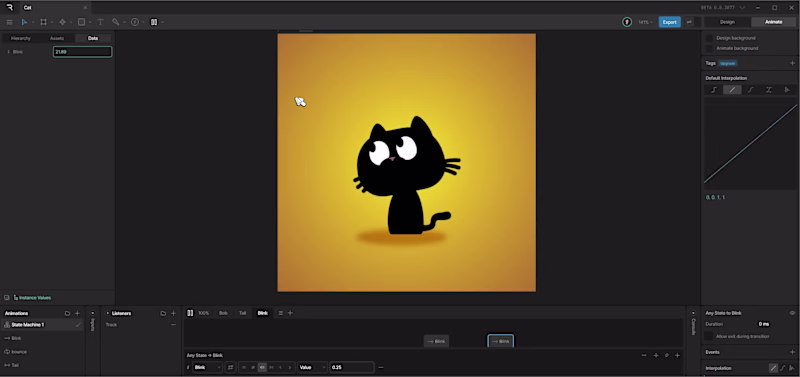Add an event in Events section
This screenshot has width=800, height=377.
click(792, 352)
